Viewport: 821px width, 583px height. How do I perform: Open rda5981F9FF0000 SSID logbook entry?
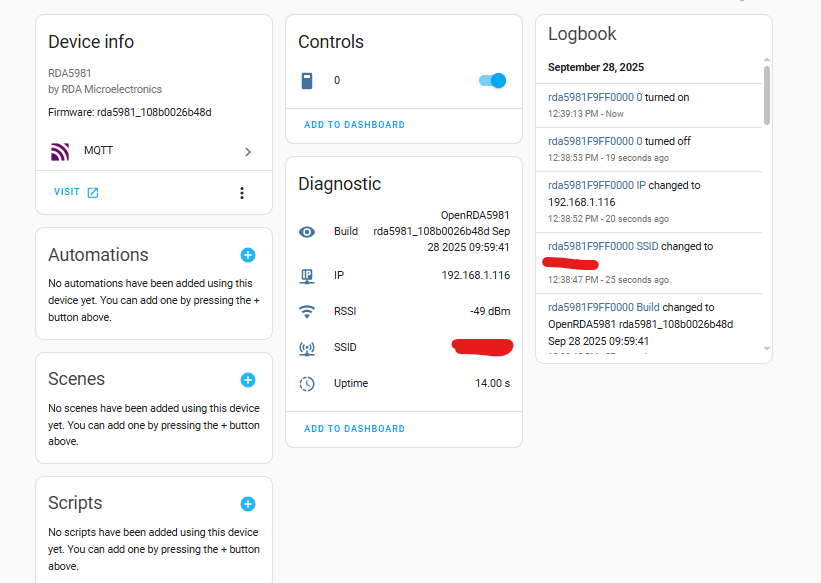[x=603, y=246]
